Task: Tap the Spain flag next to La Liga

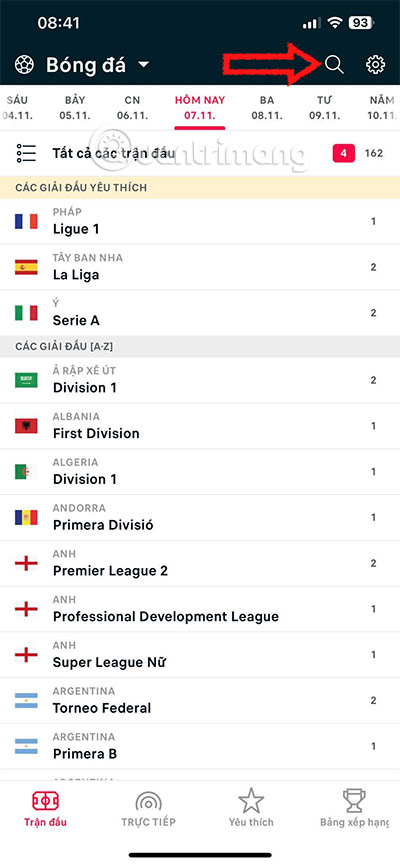Action: click(x=26, y=268)
